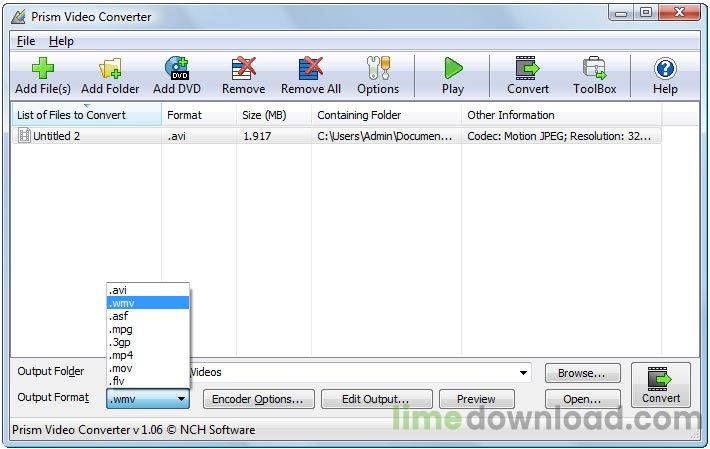Choose .mpg from the format list
This screenshot has width=710, height=449.
coord(148,329)
